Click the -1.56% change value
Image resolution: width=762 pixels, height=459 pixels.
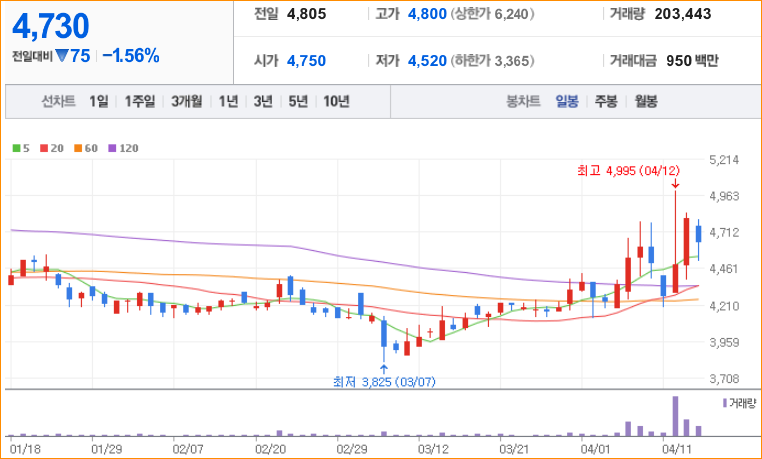coord(131,56)
